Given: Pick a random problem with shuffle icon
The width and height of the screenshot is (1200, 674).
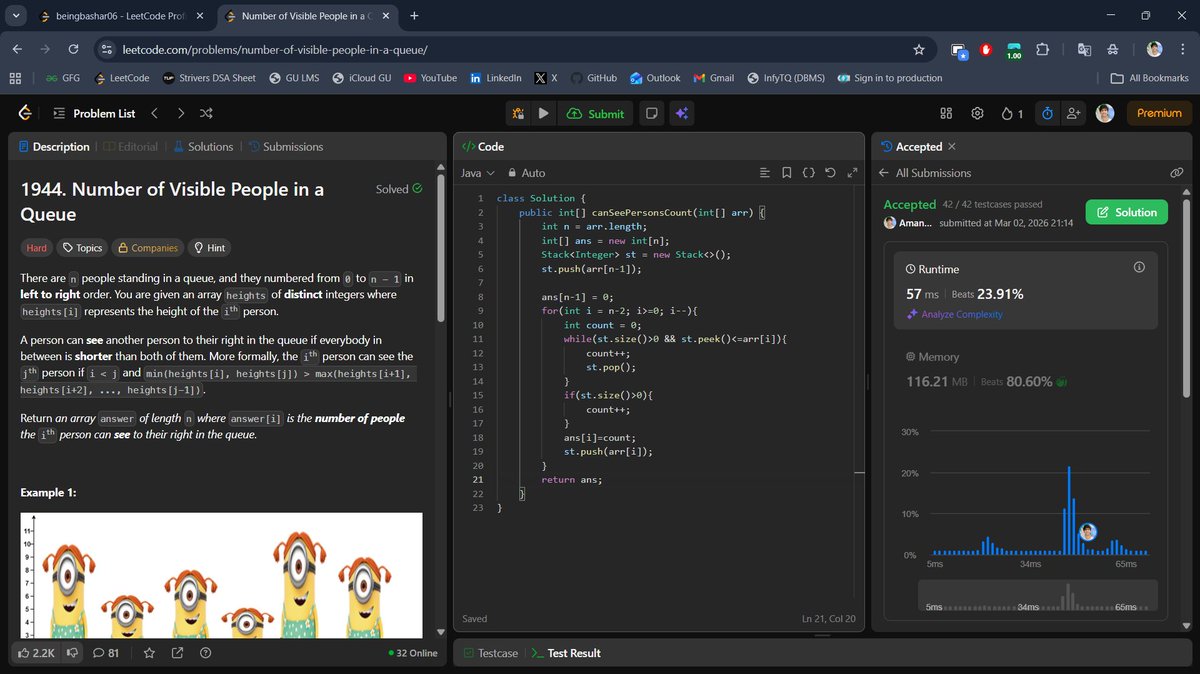Looking at the screenshot, I should [x=206, y=113].
